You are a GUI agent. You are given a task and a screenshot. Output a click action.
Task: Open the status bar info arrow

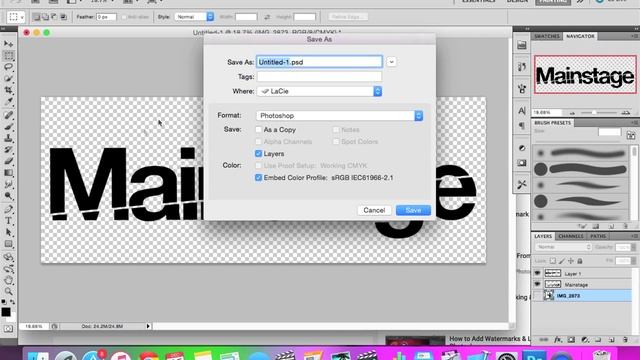click(x=148, y=326)
